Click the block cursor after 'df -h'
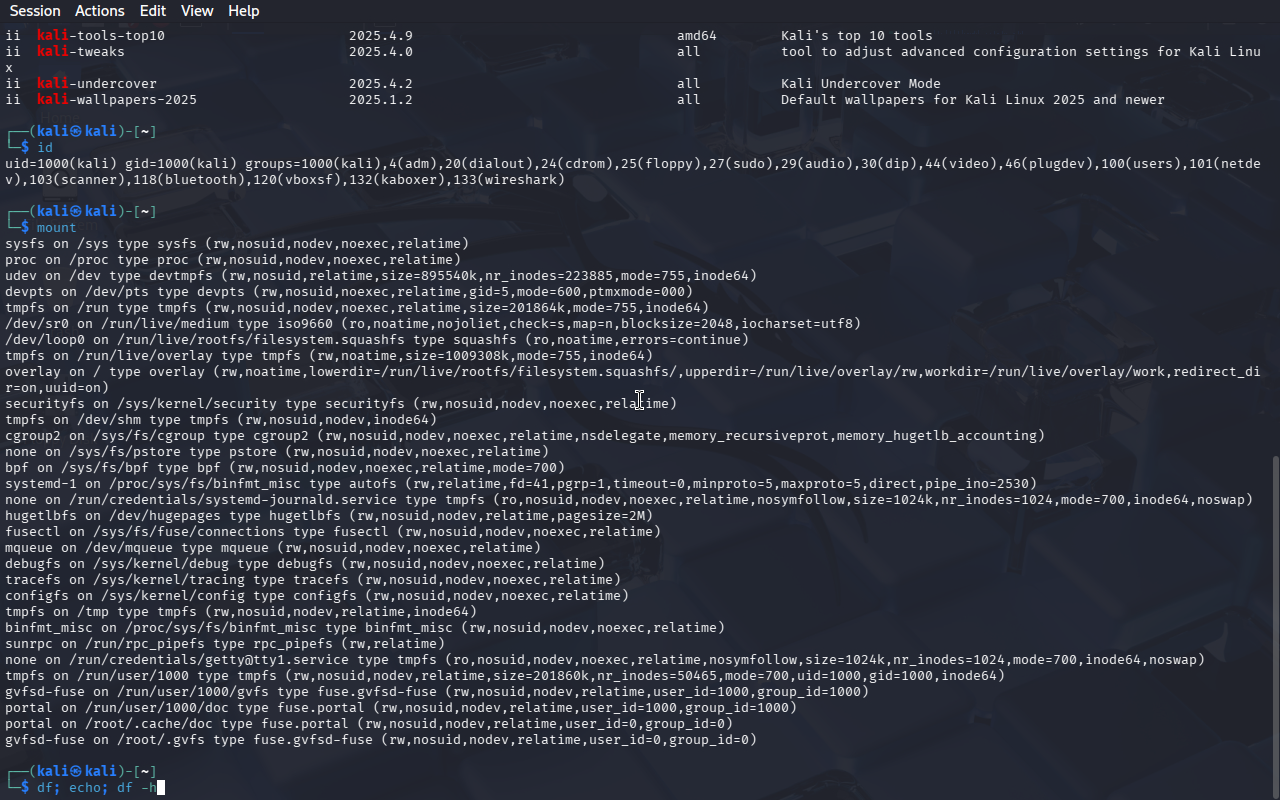 coord(160,788)
